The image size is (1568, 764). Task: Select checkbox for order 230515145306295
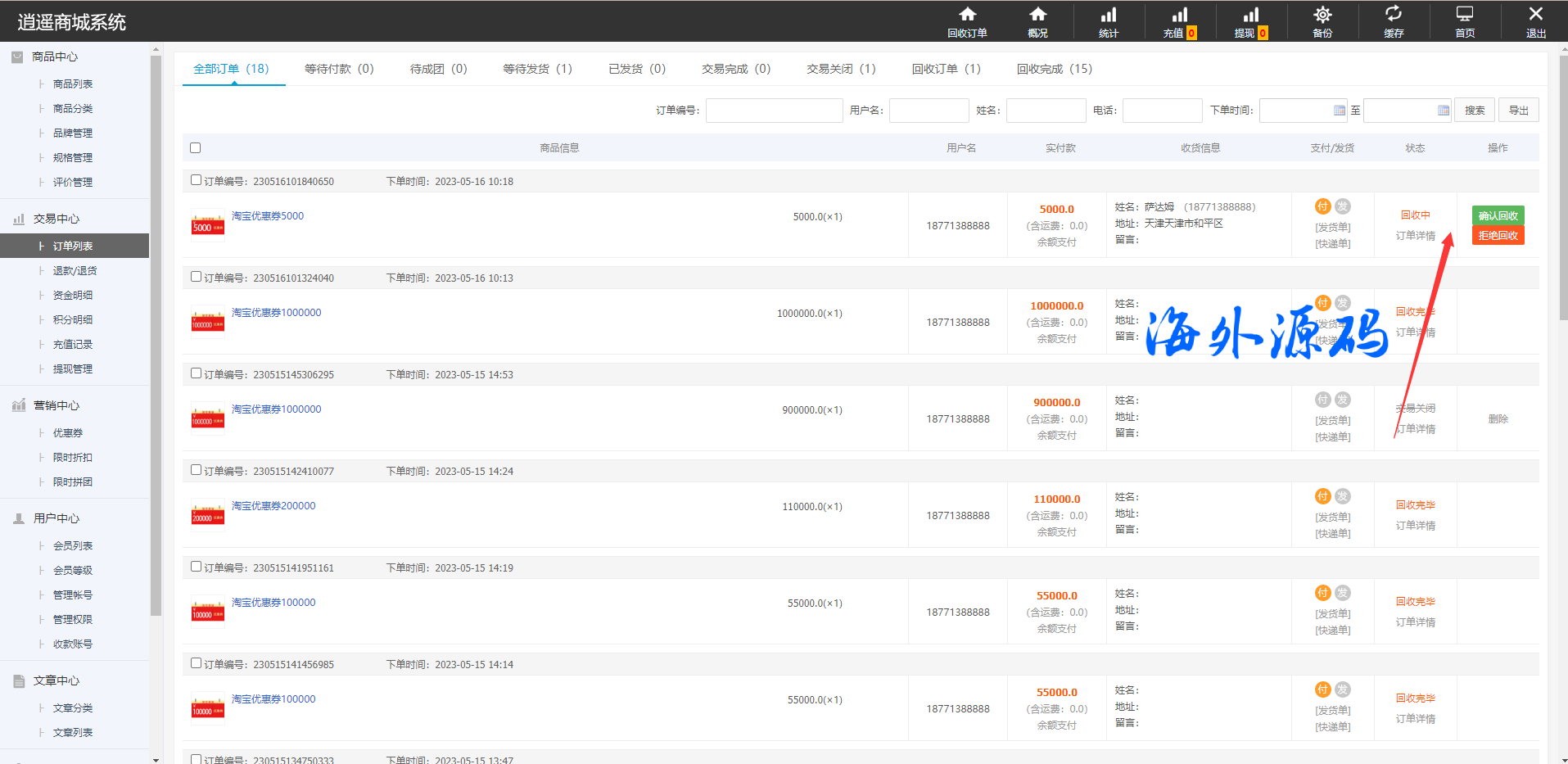pyautogui.click(x=196, y=373)
